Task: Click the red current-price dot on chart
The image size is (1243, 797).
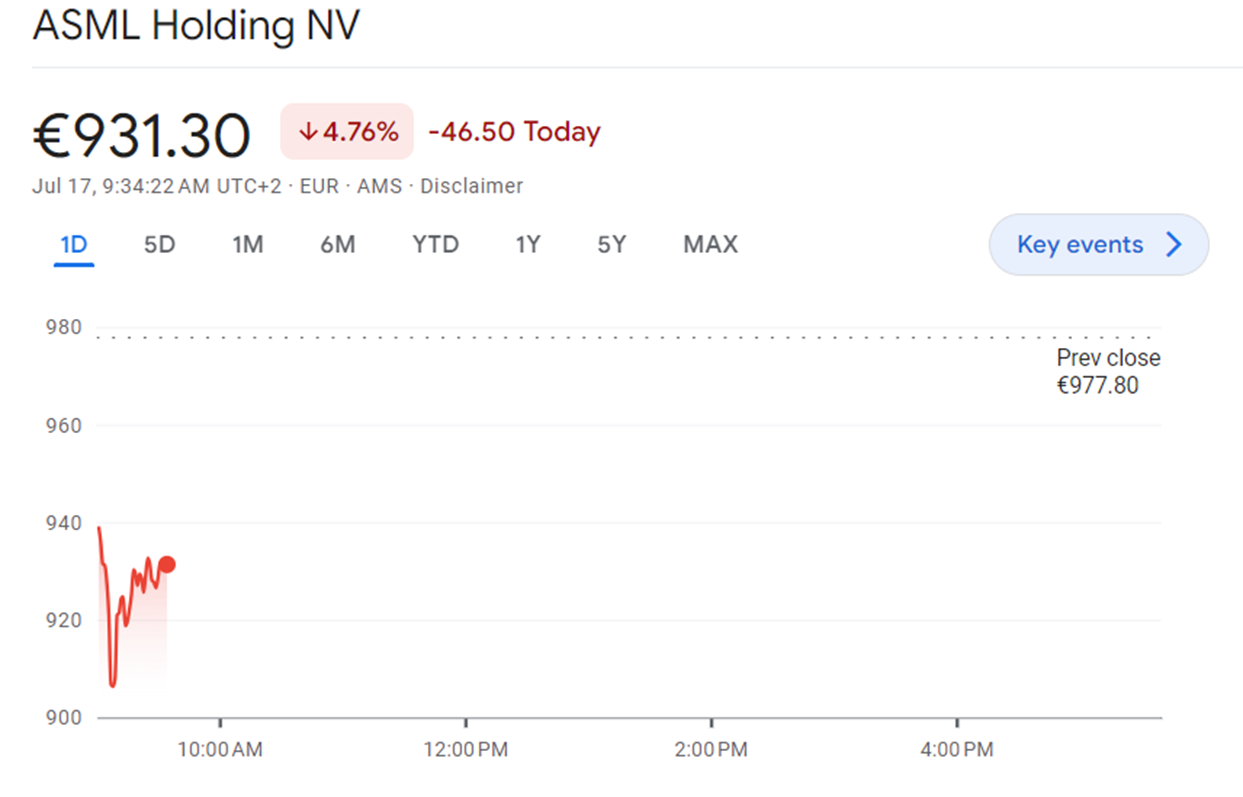Action: [167, 565]
